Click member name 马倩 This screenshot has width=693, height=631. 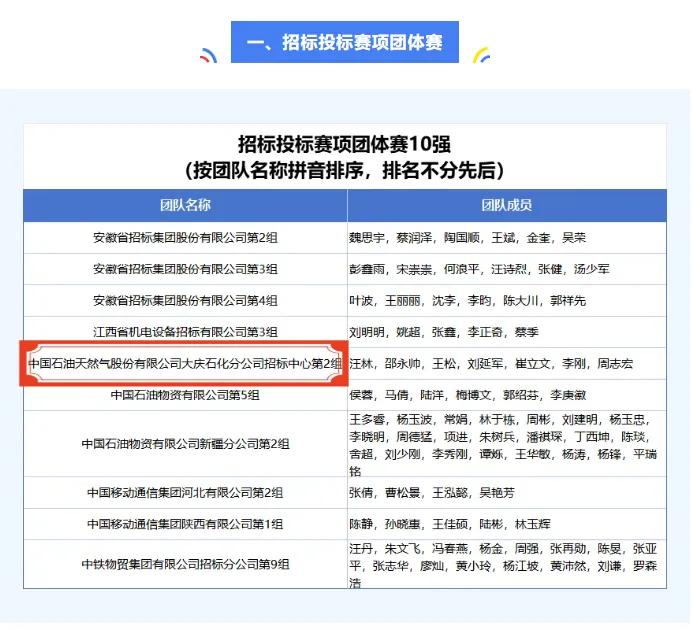point(396,395)
